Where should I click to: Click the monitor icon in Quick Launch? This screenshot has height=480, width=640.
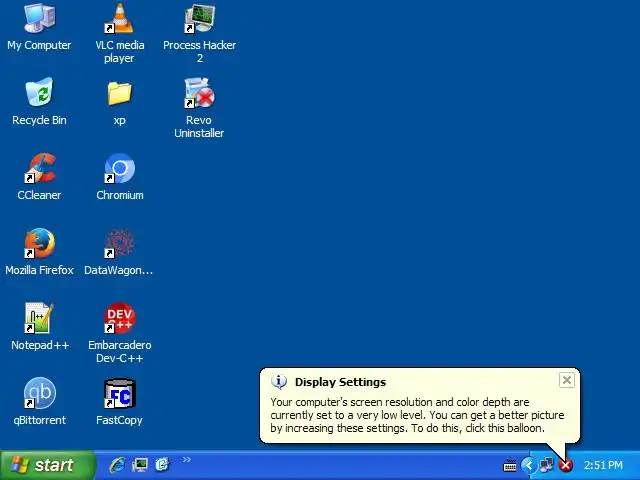click(140, 465)
